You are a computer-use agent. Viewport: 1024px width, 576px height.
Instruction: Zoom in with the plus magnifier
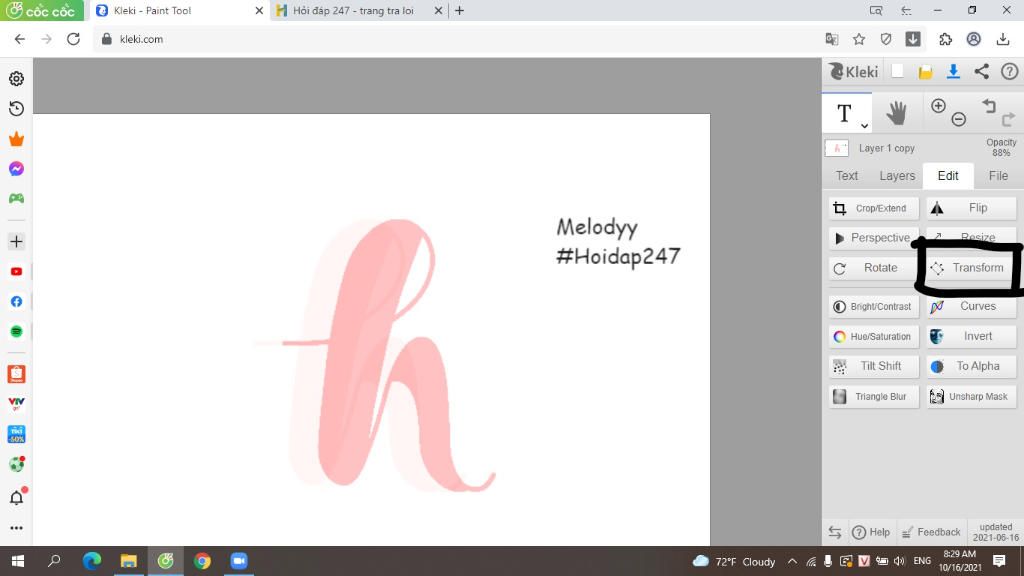tap(938, 106)
